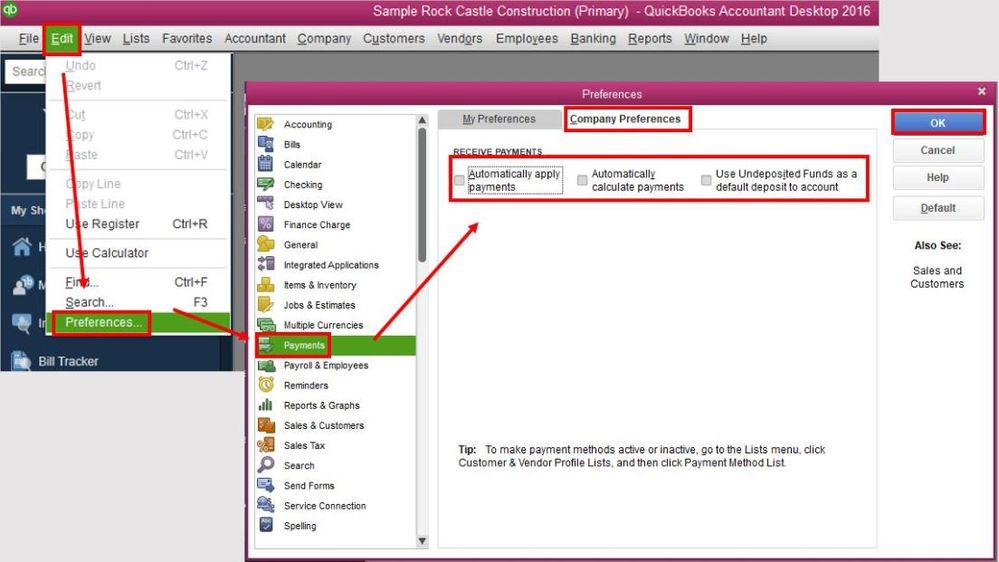The height and width of the screenshot is (562, 999).
Task: Click the Checking preferences icon
Action: pyautogui.click(x=266, y=184)
